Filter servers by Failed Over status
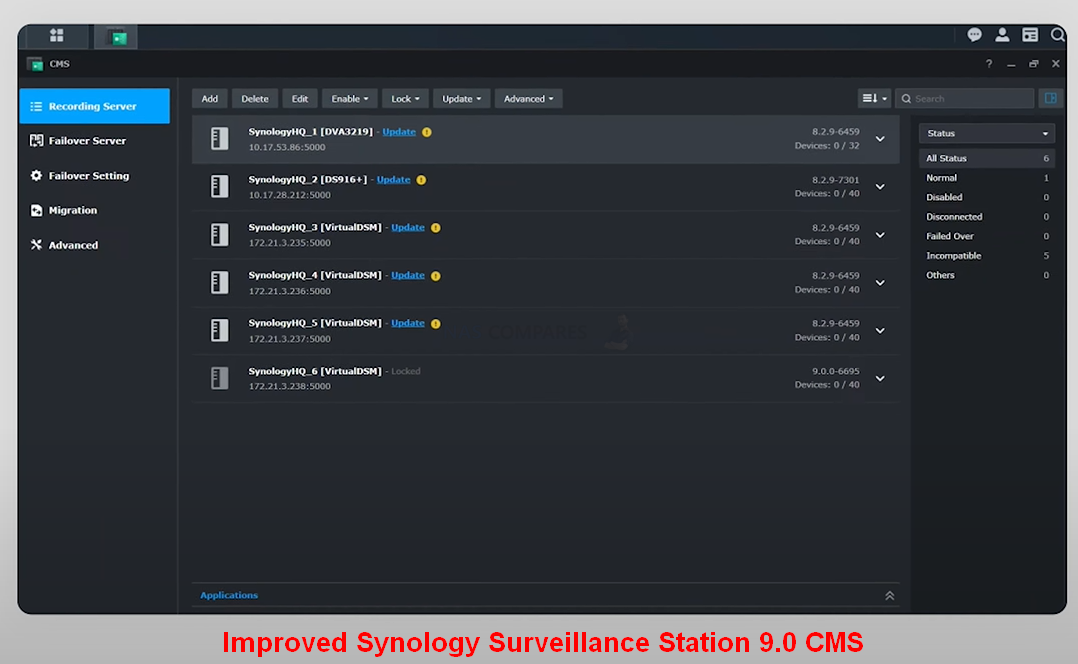This screenshot has width=1078, height=664. coord(987,236)
